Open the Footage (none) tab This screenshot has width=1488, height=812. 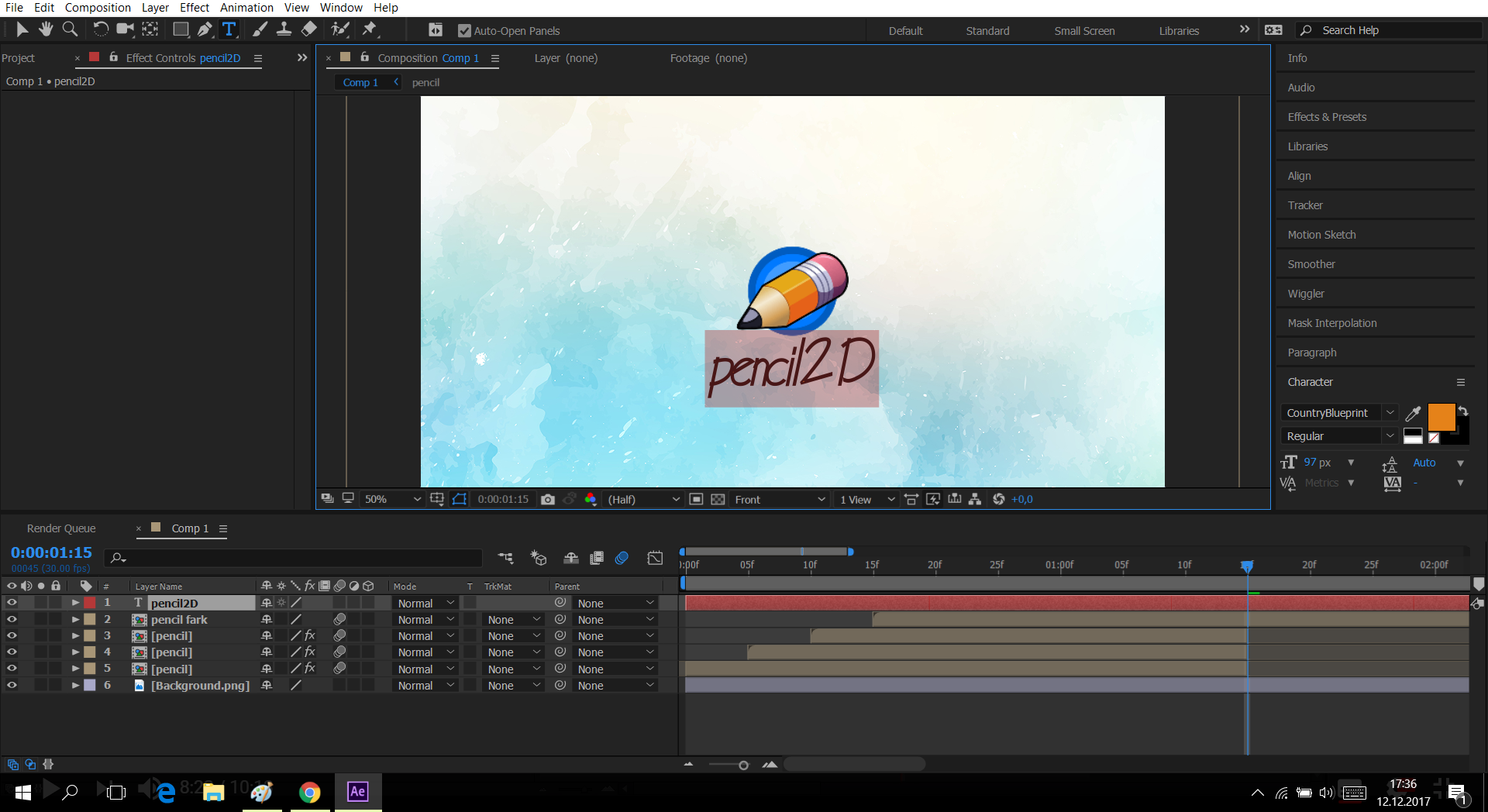[708, 58]
